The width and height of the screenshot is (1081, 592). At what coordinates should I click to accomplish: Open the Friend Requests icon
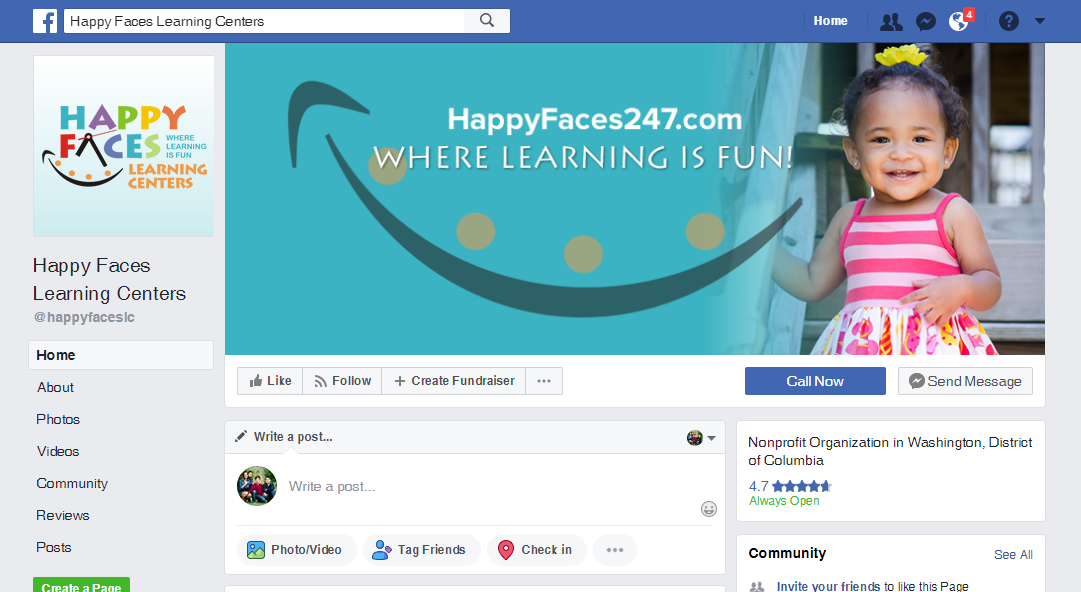coord(891,21)
